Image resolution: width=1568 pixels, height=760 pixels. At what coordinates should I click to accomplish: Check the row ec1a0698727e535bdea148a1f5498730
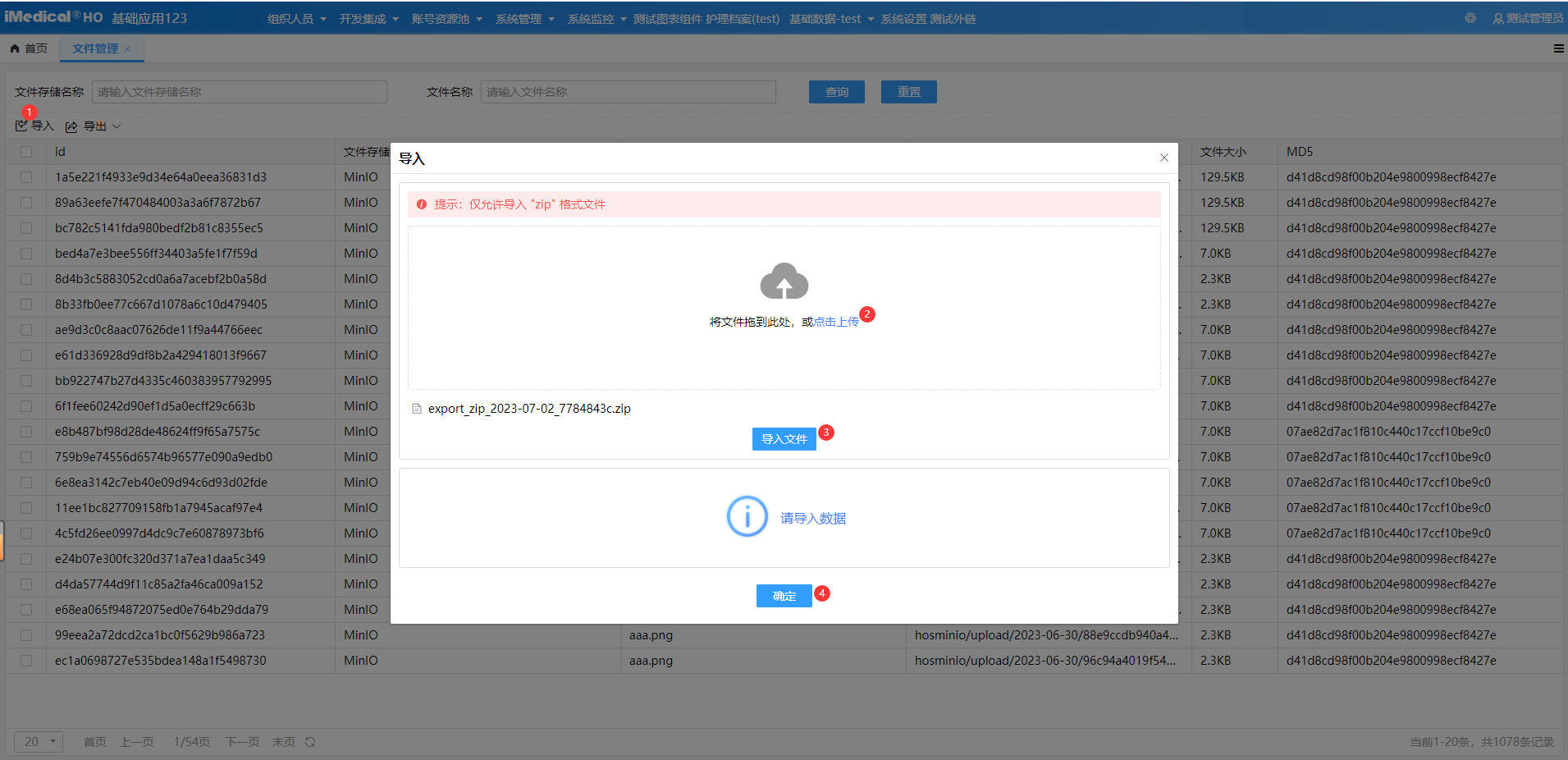26,661
